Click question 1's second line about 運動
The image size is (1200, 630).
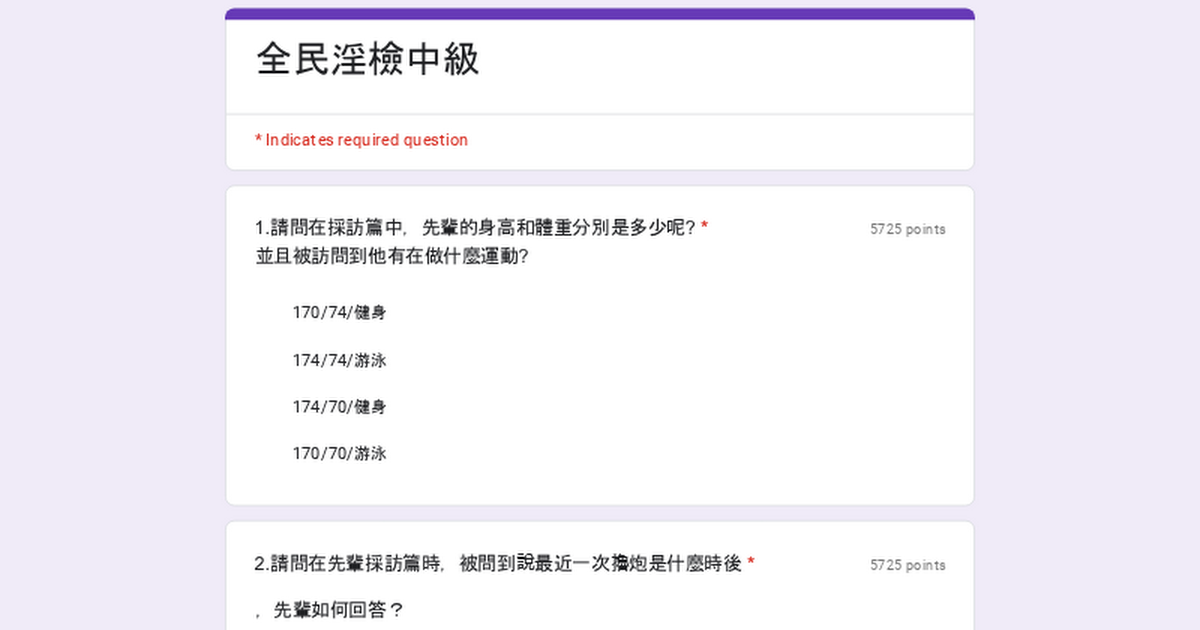(x=392, y=256)
